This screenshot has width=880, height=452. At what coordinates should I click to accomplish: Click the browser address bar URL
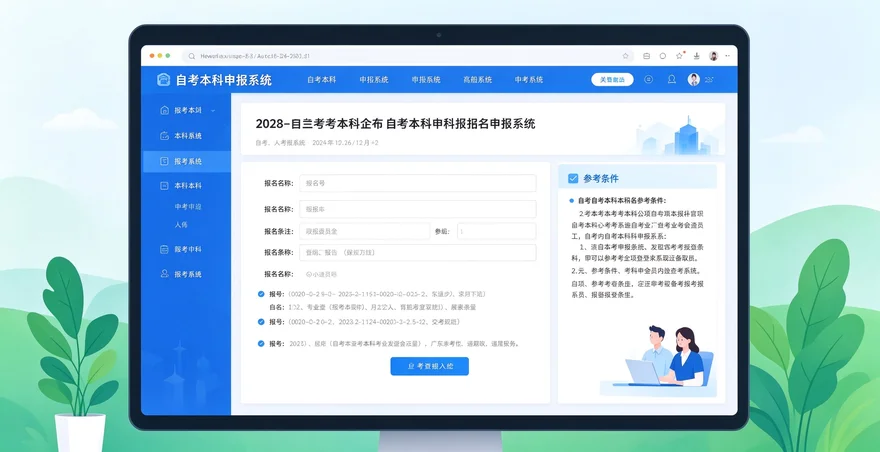pyautogui.click(x=255, y=56)
